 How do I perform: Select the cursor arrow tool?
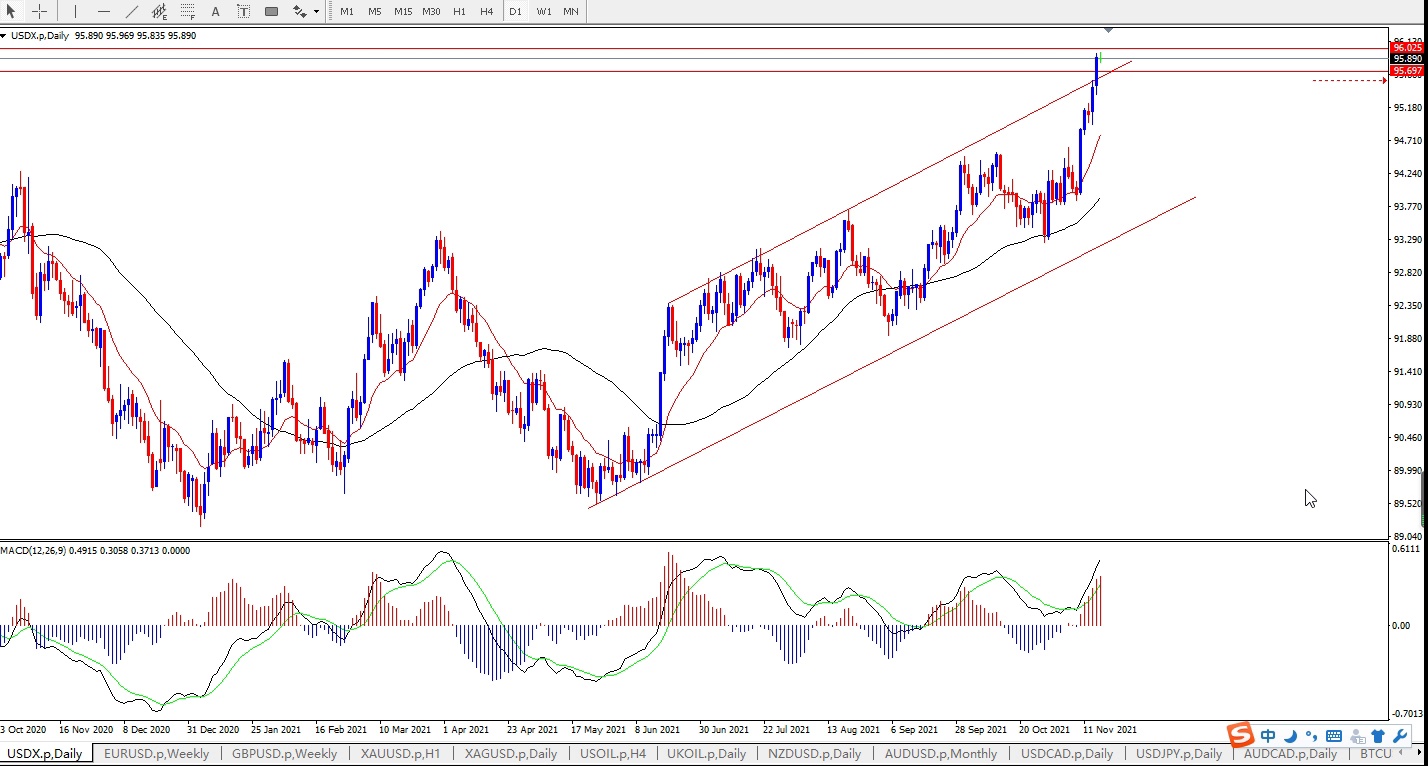click(x=12, y=11)
